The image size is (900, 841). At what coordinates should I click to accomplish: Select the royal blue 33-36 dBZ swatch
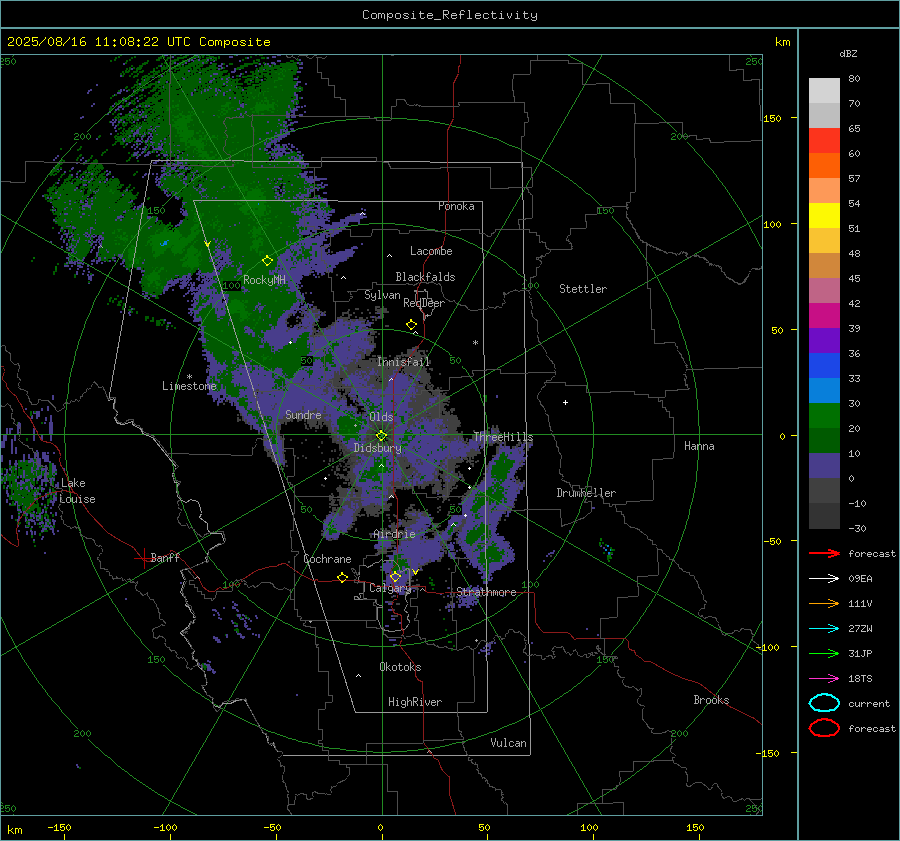click(824, 366)
